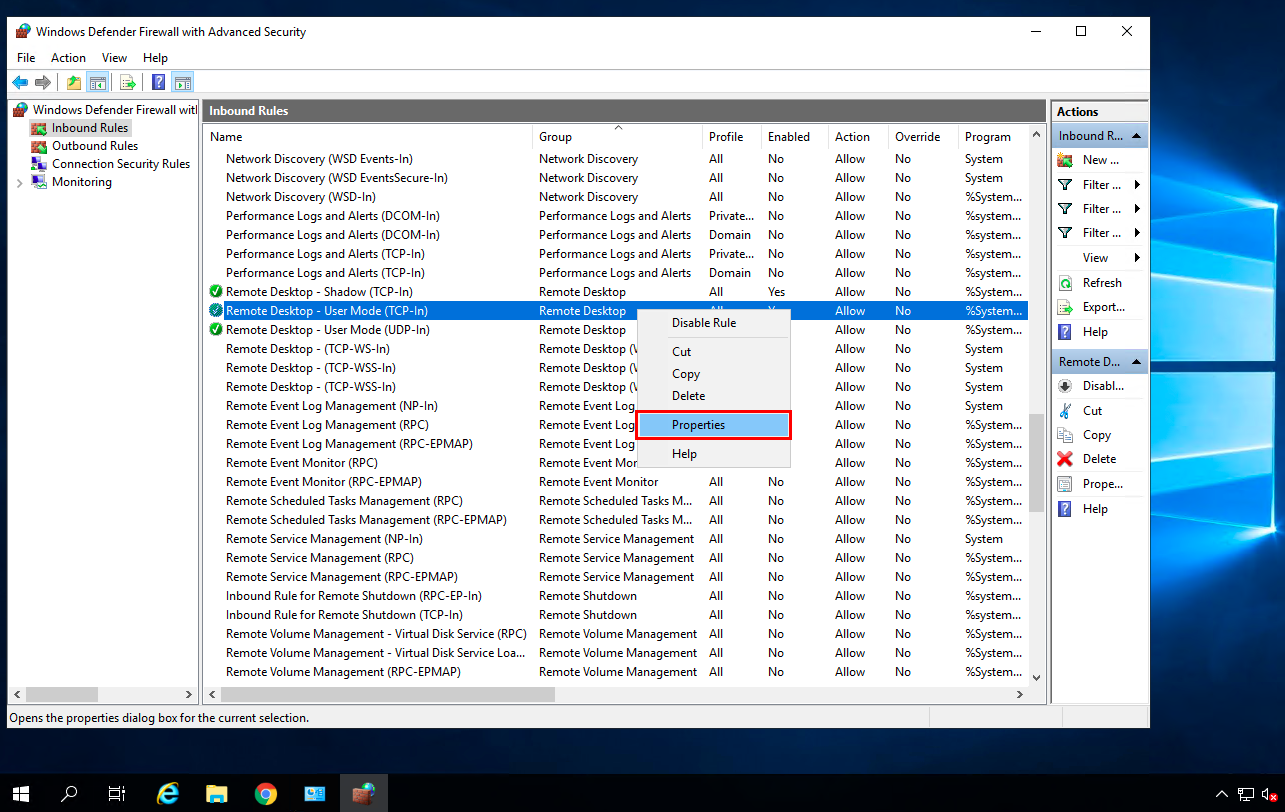The image size is (1285, 812).
Task: Open Properties from the Actions pane
Action: [x=1100, y=484]
